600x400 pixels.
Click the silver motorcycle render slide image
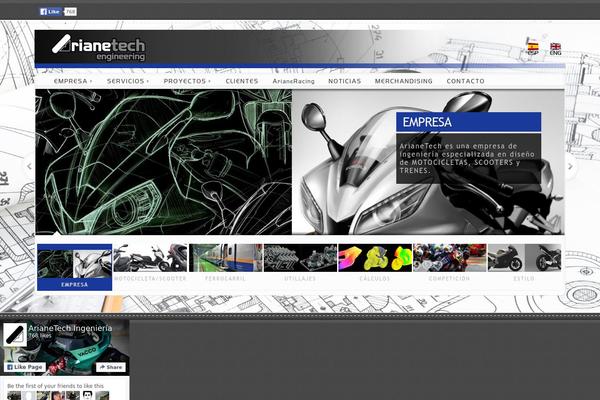(x=428, y=162)
